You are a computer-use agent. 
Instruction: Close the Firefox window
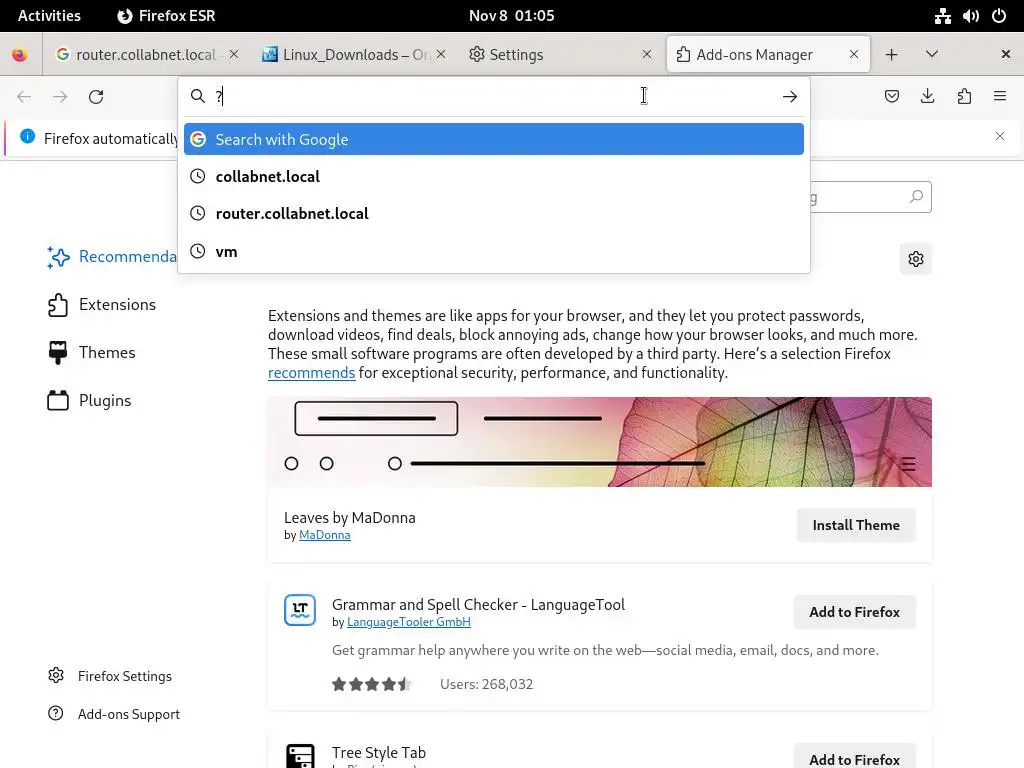[x=1006, y=54]
